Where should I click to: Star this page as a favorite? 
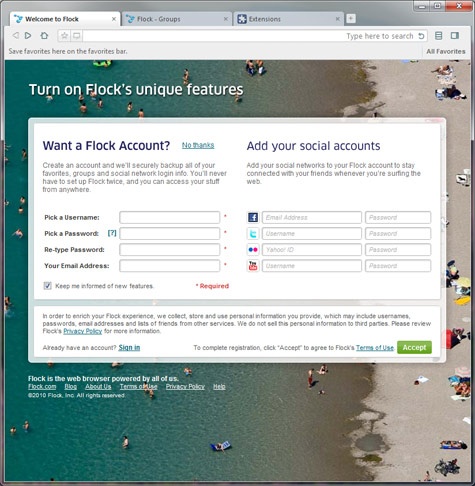click(x=64, y=36)
